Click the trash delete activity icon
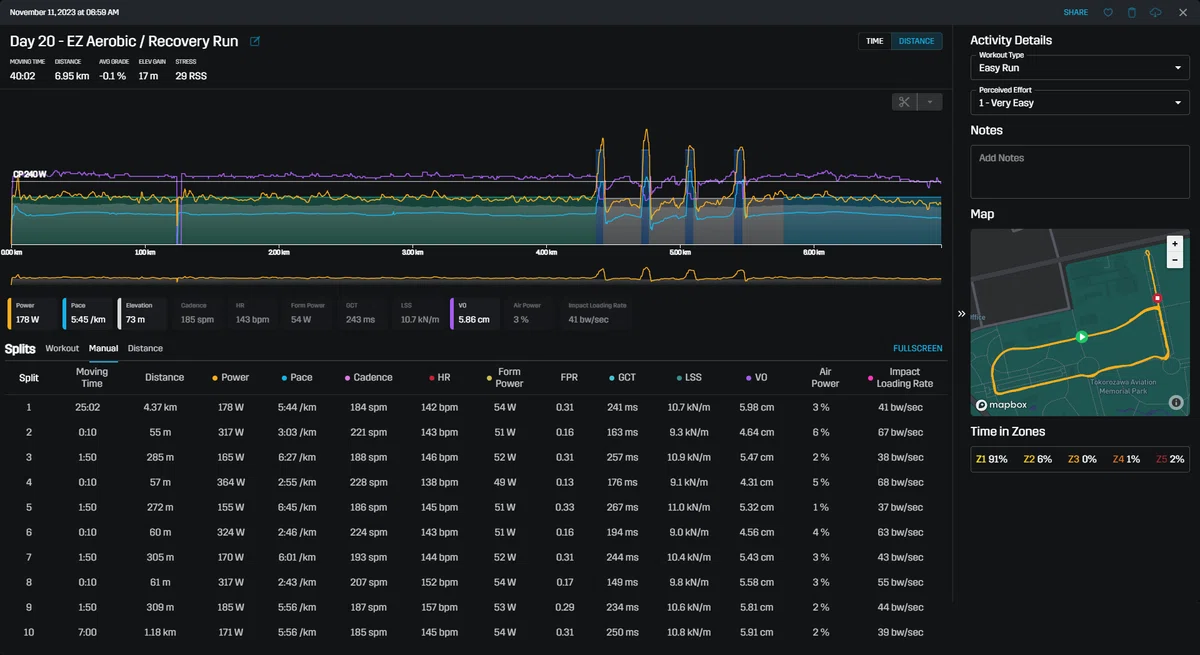This screenshot has width=1200, height=655. (1132, 12)
